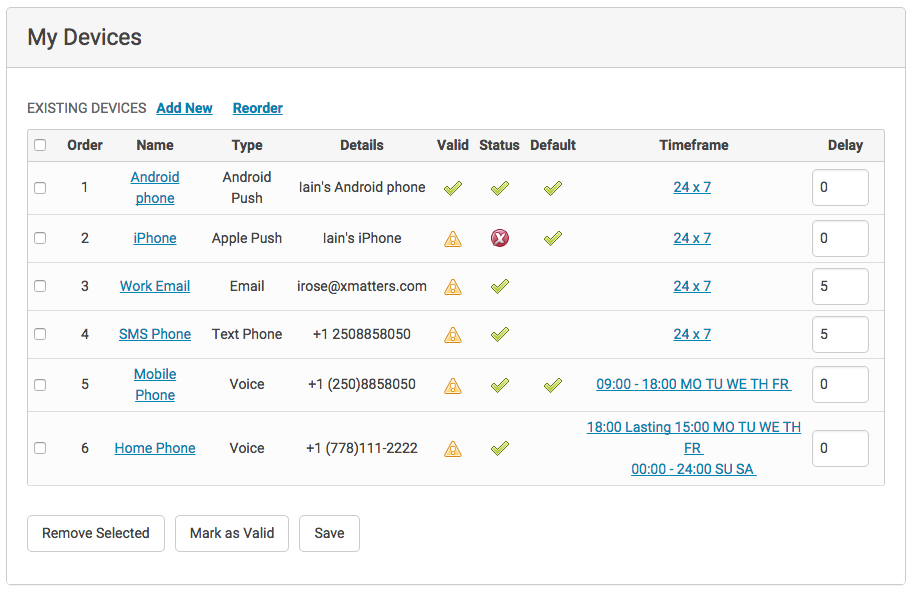Click the Default checkmark in Mobile Phone row
The height and width of the screenshot is (591, 912).
tap(553, 384)
